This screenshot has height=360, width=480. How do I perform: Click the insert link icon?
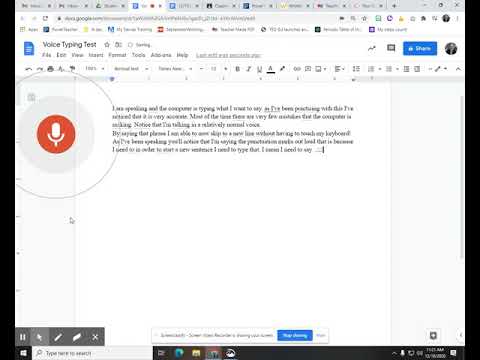pos(297,69)
